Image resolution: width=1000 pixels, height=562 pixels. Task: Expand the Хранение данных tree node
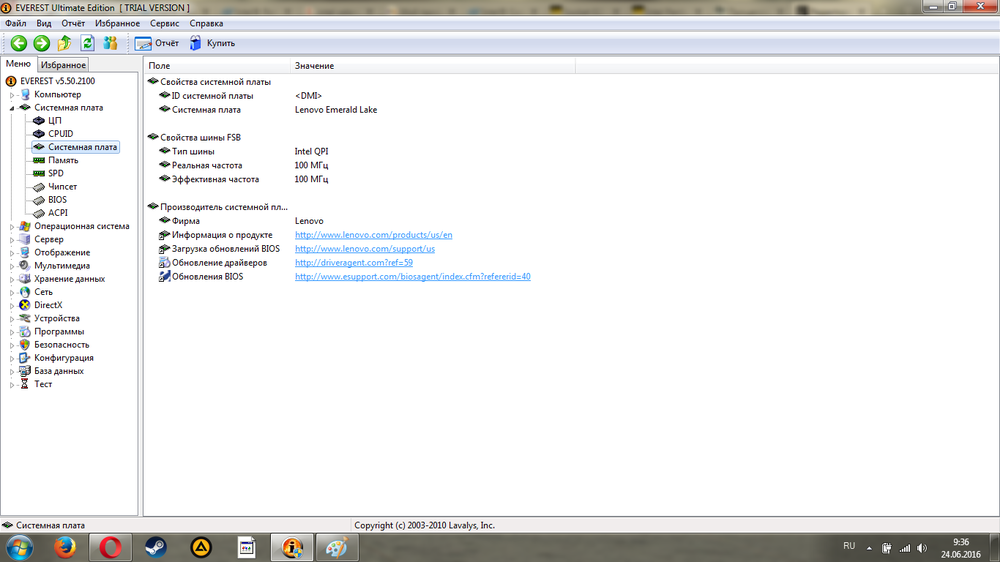pos(12,279)
